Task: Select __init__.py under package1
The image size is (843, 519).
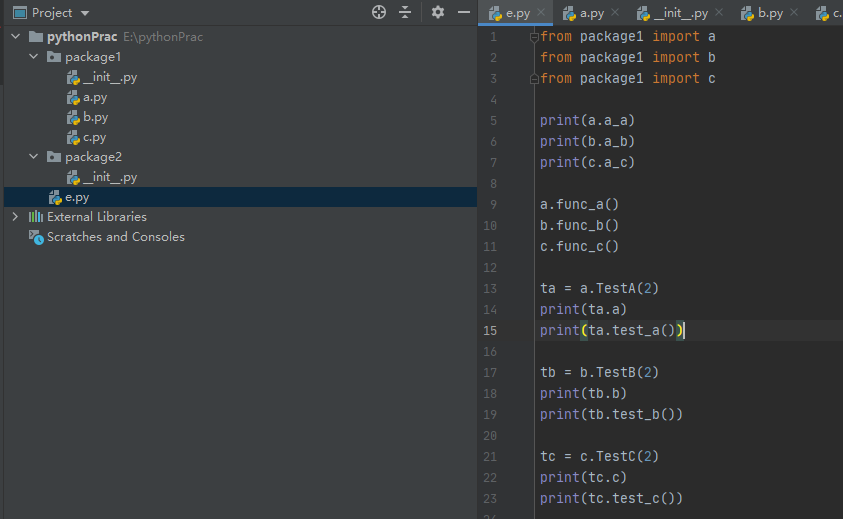Action: [110, 77]
